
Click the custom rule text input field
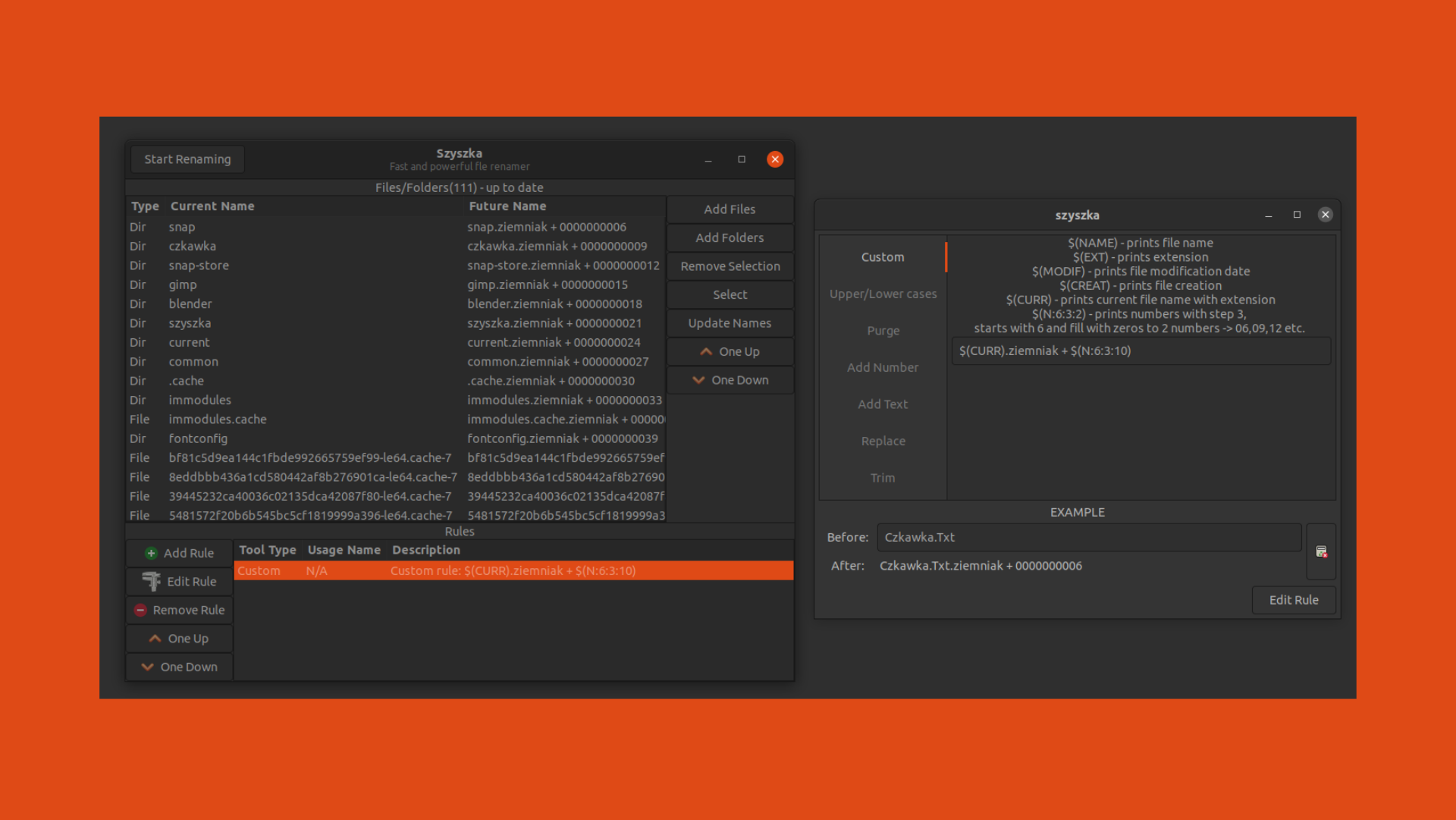click(1141, 351)
